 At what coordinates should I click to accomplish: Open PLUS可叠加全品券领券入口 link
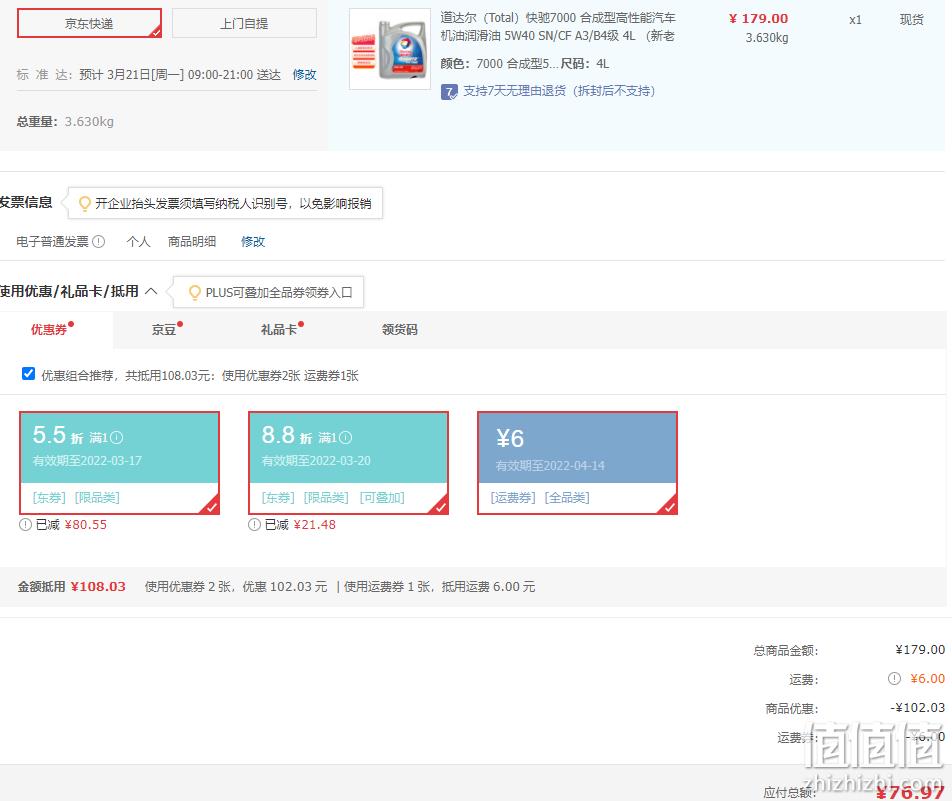coord(279,292)
